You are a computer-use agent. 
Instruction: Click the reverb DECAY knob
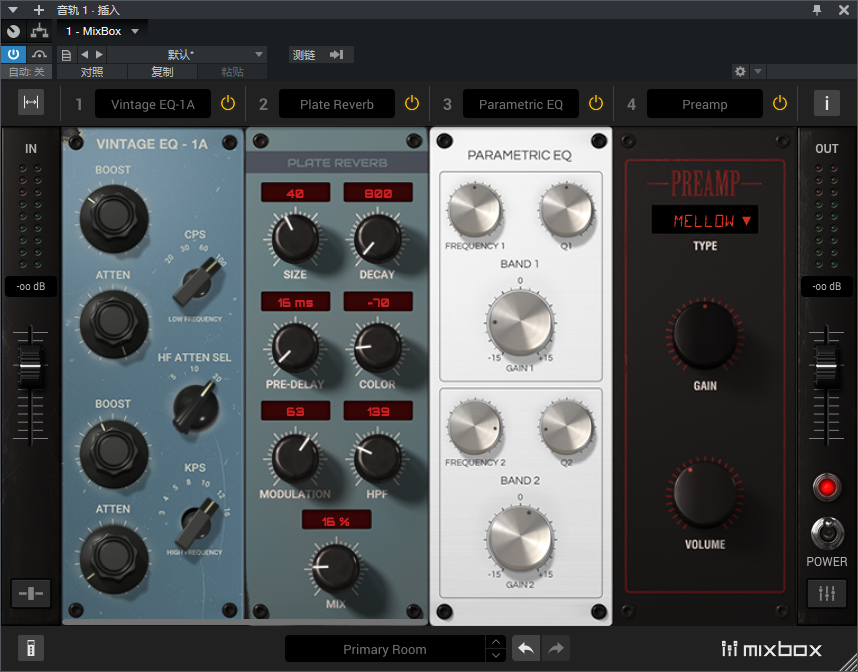[378, 239]
